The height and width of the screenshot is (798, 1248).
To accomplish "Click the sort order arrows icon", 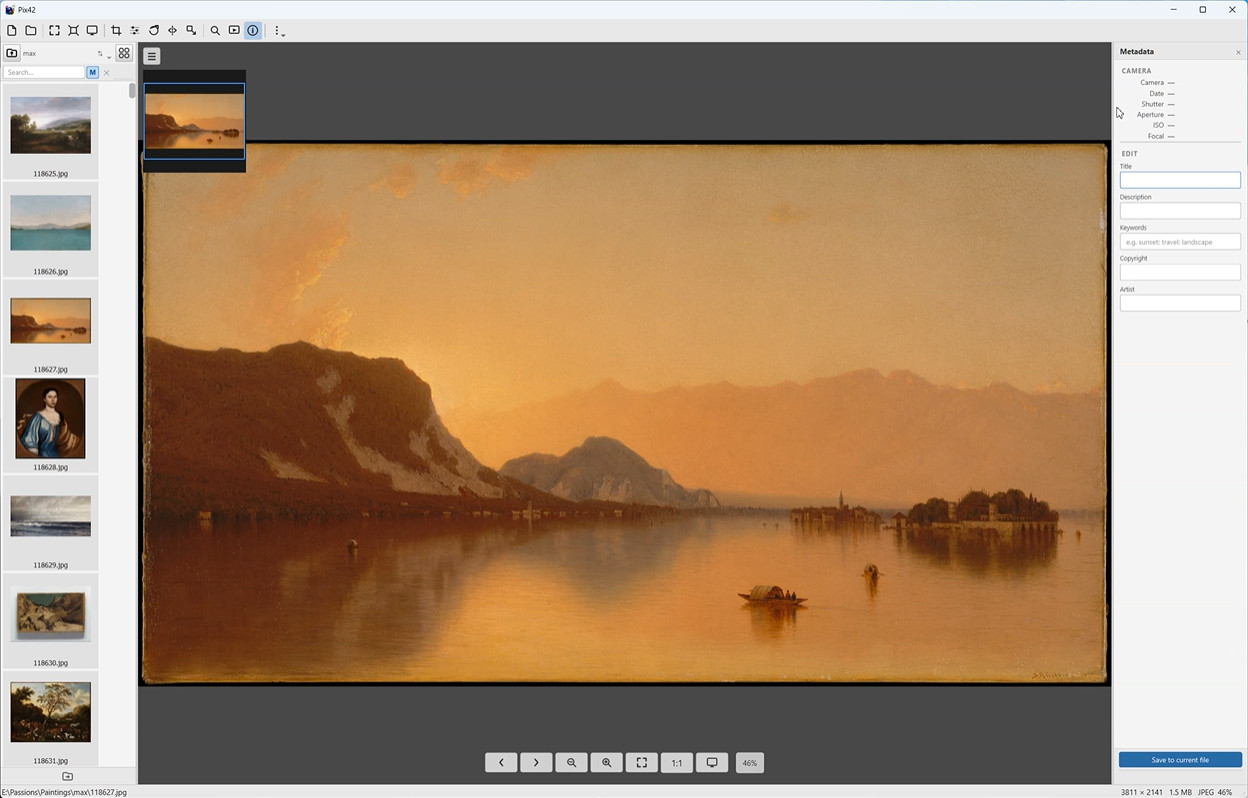I will tap(102, 53).
